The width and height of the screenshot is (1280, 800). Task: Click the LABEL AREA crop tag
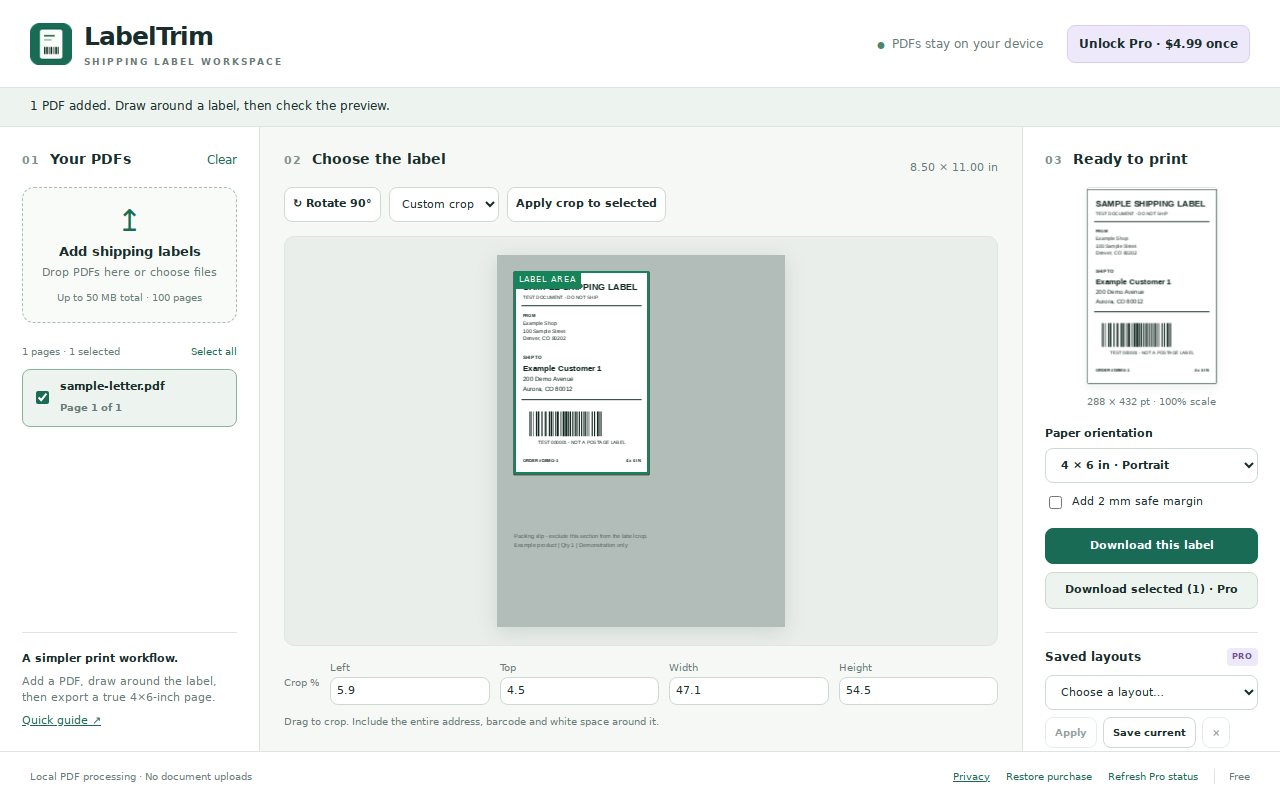click(547, 279)
